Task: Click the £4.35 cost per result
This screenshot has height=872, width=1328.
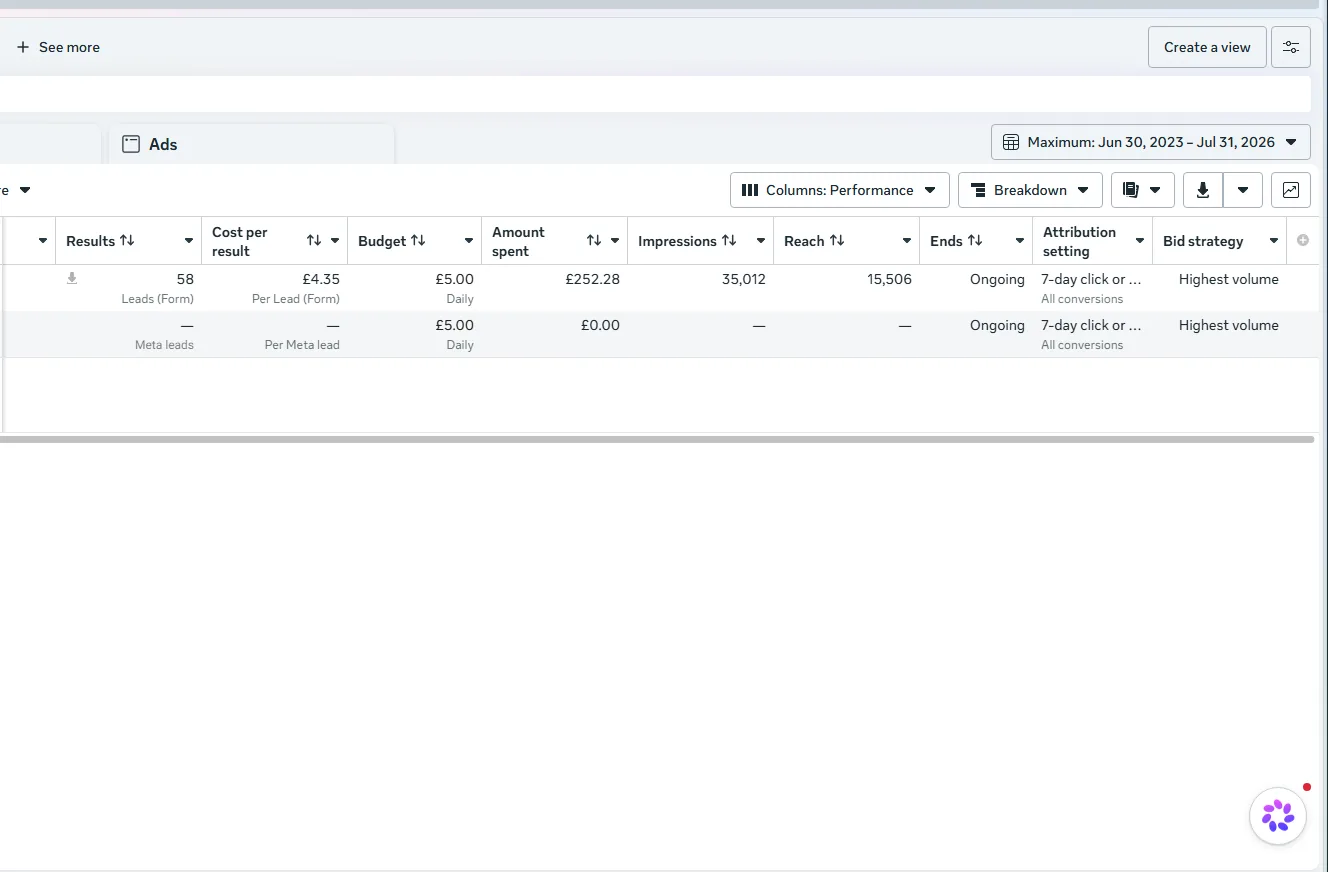Action: click(x=321, y=279)
